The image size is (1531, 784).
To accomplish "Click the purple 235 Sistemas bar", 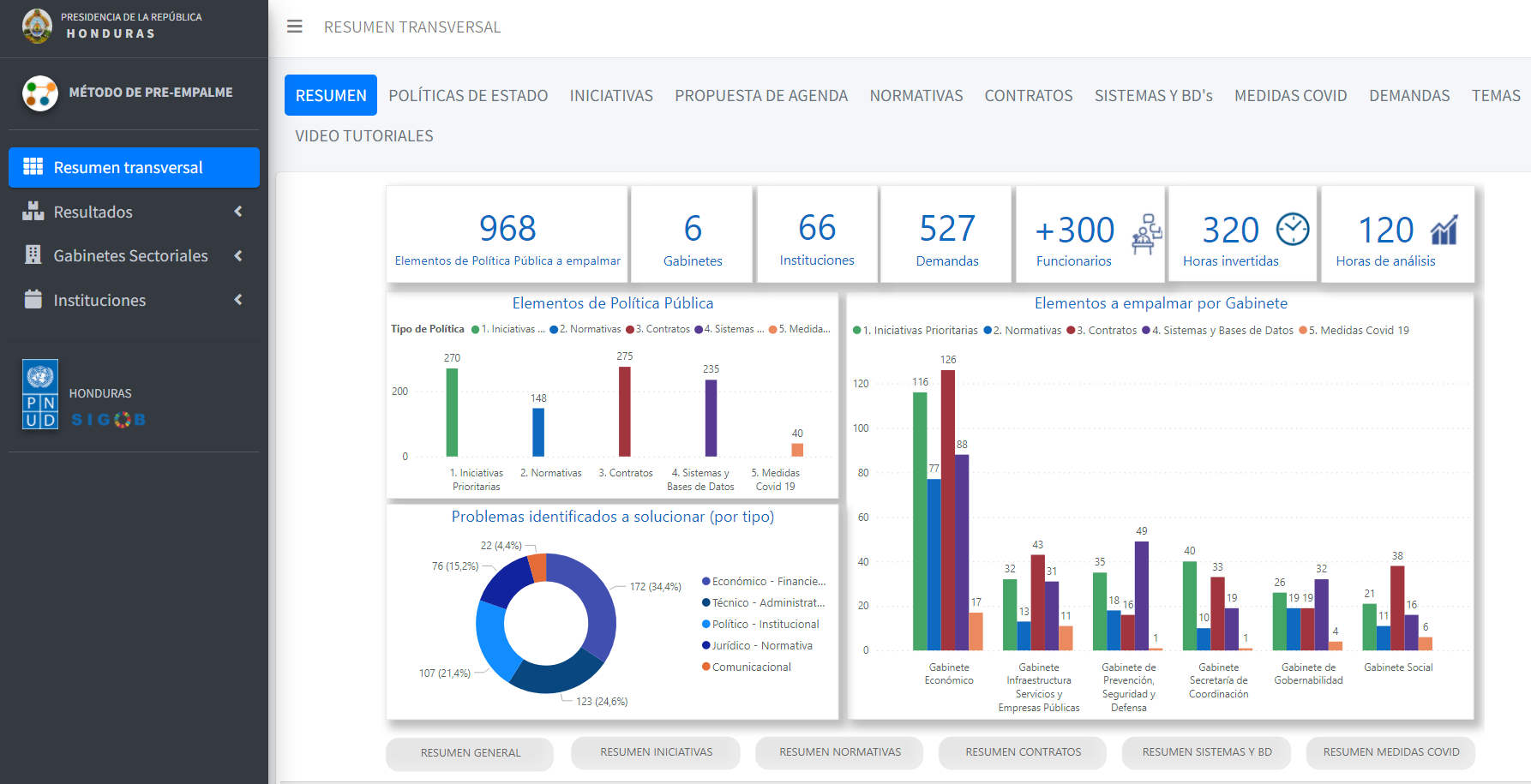I will 711,418.
